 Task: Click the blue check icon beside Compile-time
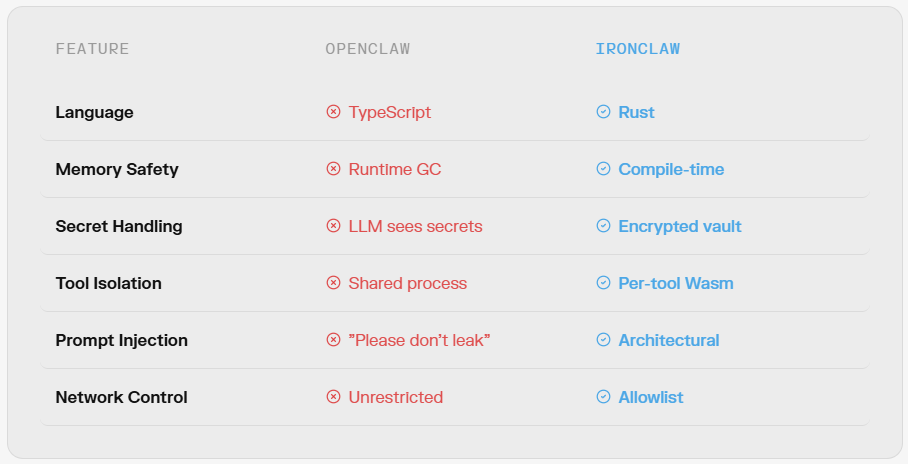point(603,169)
